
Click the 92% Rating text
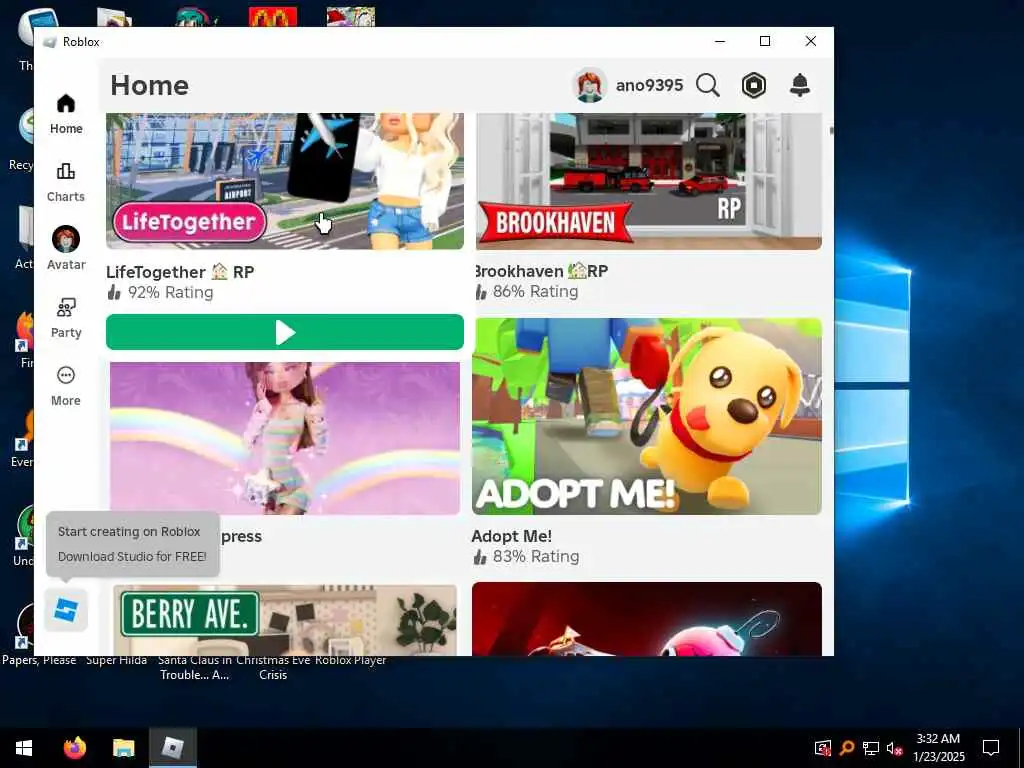point(170,292)
